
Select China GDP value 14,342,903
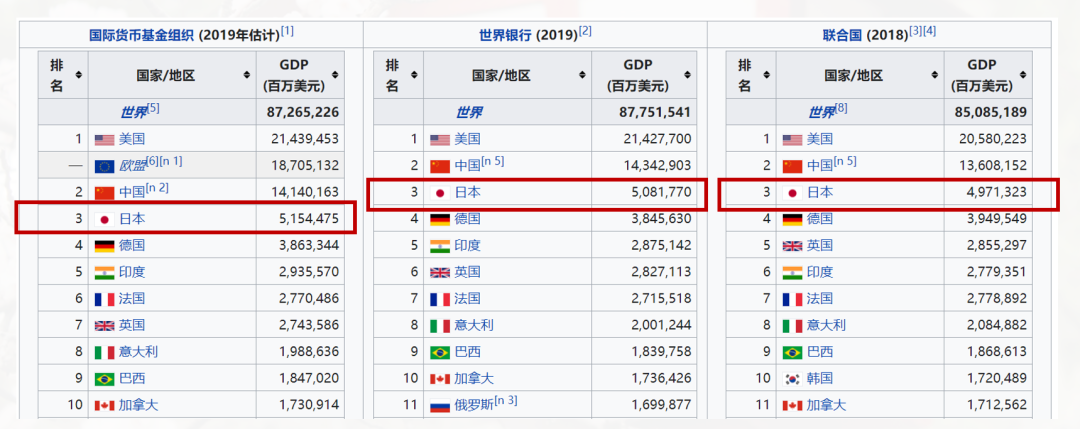click(x=657, y=166)
